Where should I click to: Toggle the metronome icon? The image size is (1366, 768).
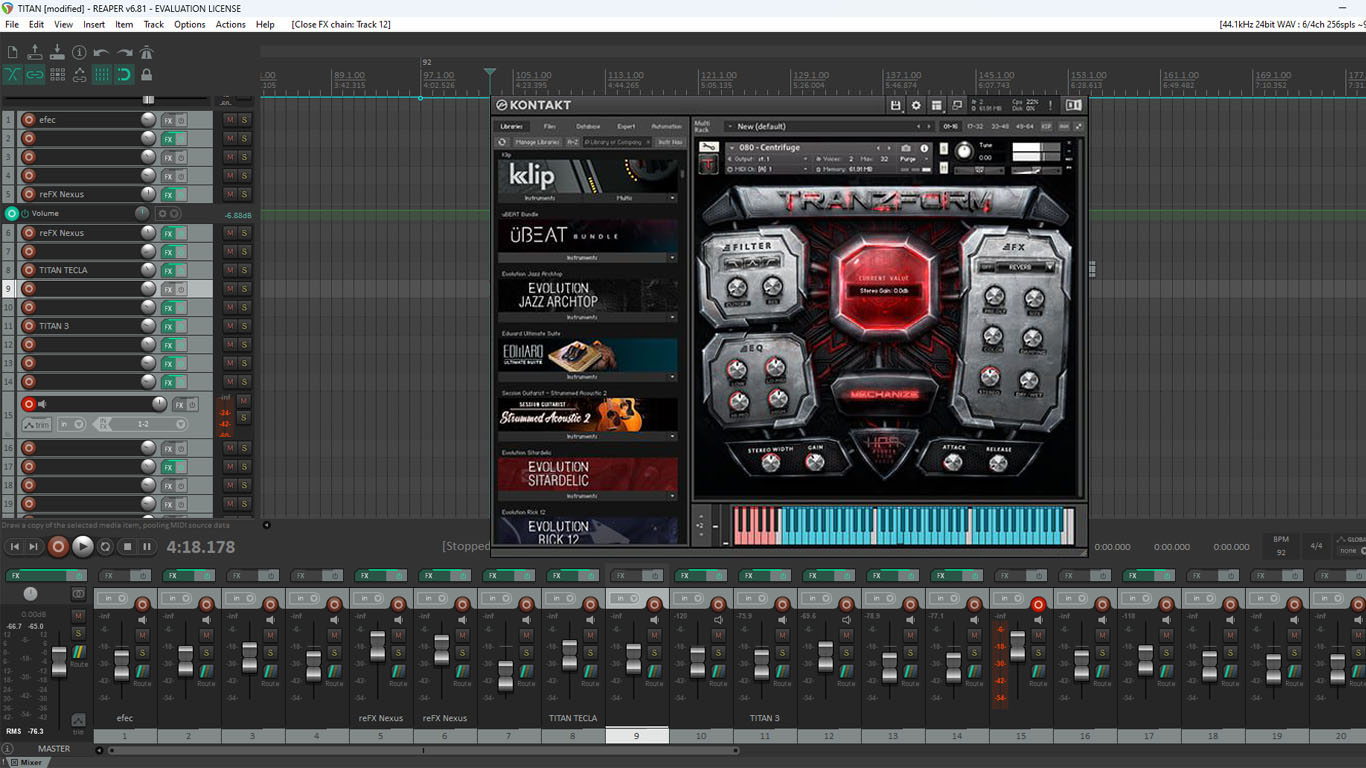pyautogui.click(x=147, y=52)
